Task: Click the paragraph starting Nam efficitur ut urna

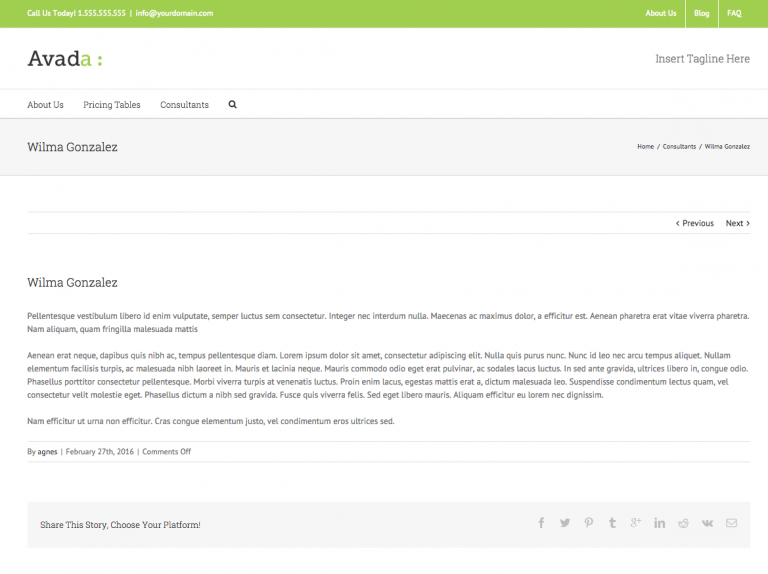Action: click(211, 421)
